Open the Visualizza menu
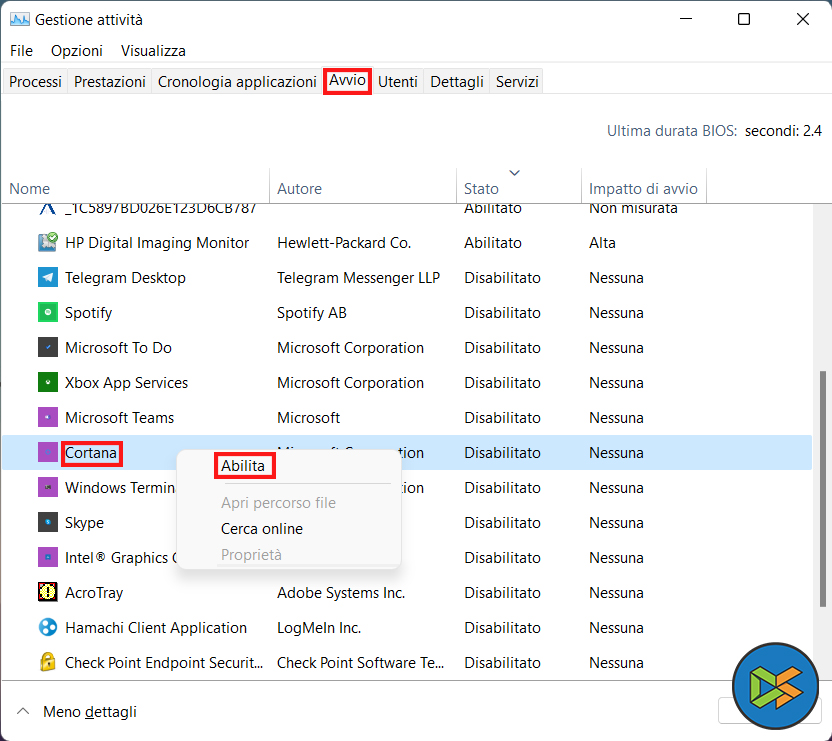832x741 pixels. tap(153, 50)
